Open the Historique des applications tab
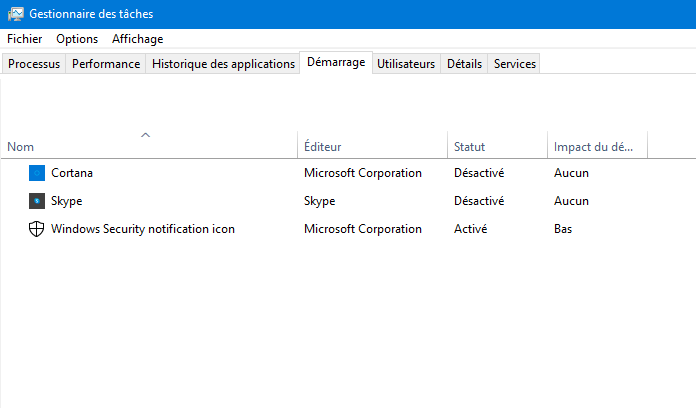696x408 pixels. (223, 64)
